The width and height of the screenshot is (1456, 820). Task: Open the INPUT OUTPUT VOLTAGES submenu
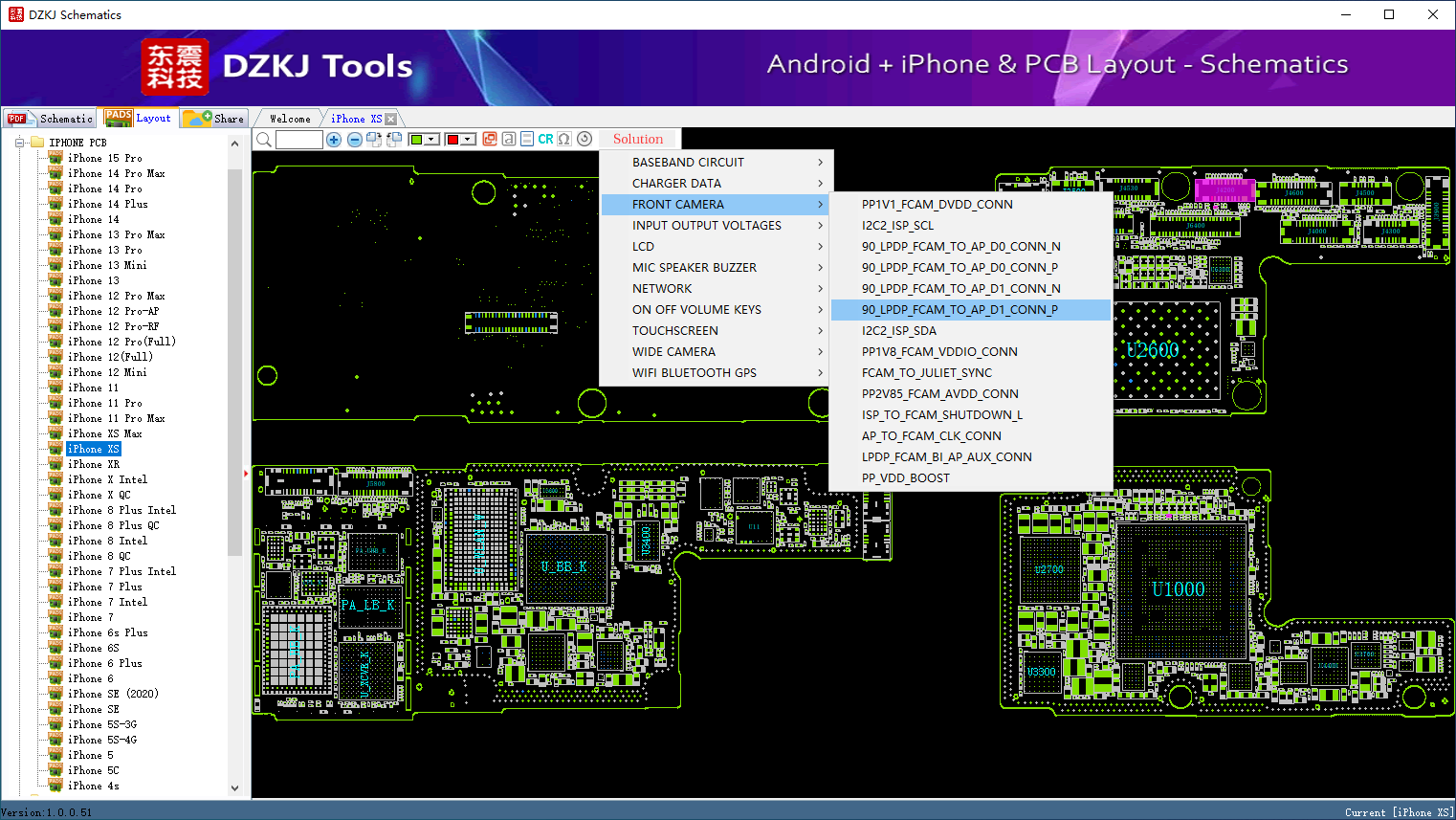715,226
